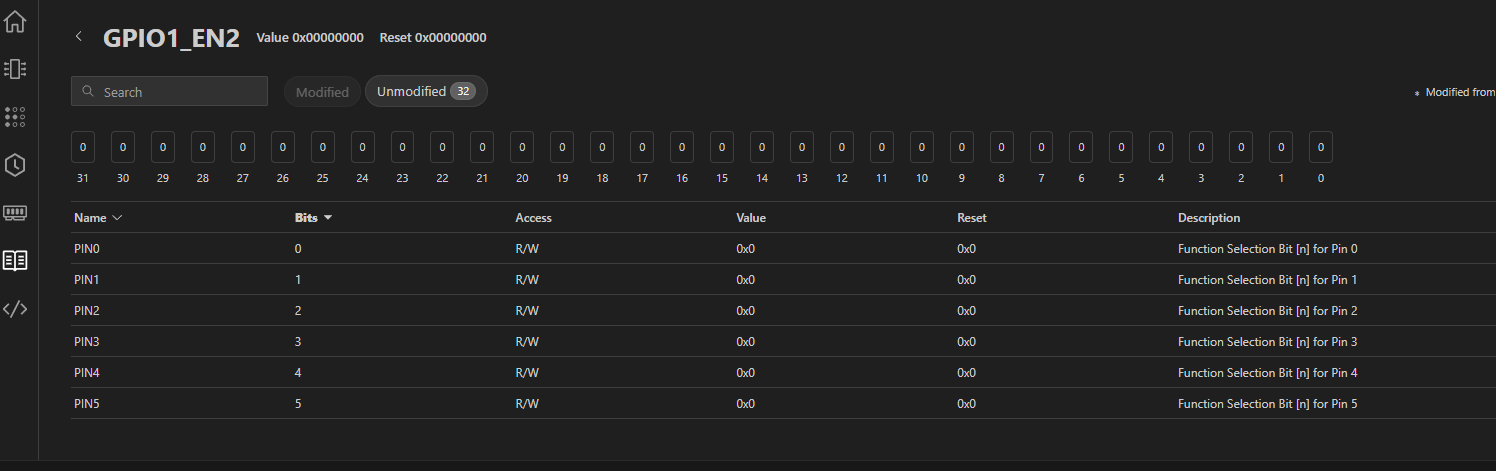Viewport: 1496px width, 471px height.
Task: Toggle bit 31 value box
Action: click(x=83, y=147)
